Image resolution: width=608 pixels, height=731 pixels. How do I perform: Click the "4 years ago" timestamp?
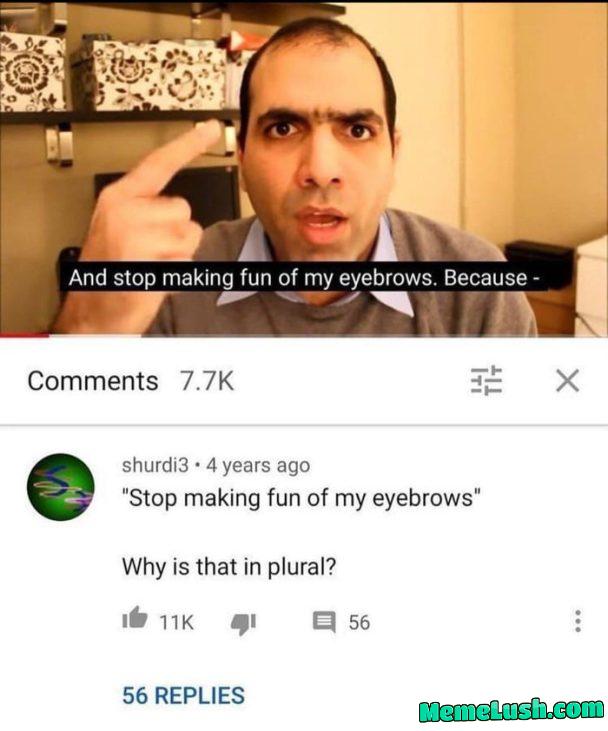click(x=258, y=465)
